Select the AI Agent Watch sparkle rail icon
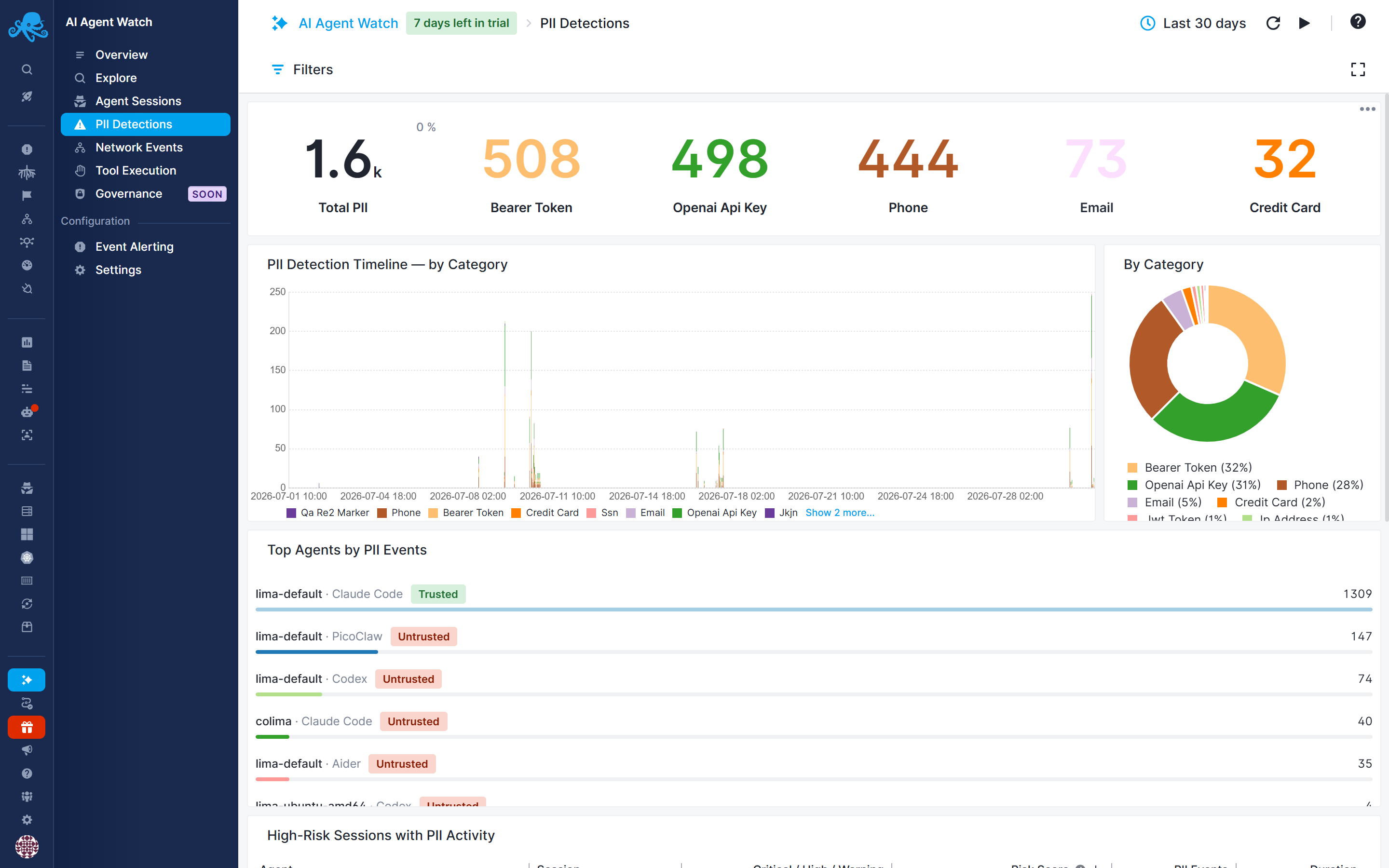The image size is (1389, 868). (x=27, y=680)
